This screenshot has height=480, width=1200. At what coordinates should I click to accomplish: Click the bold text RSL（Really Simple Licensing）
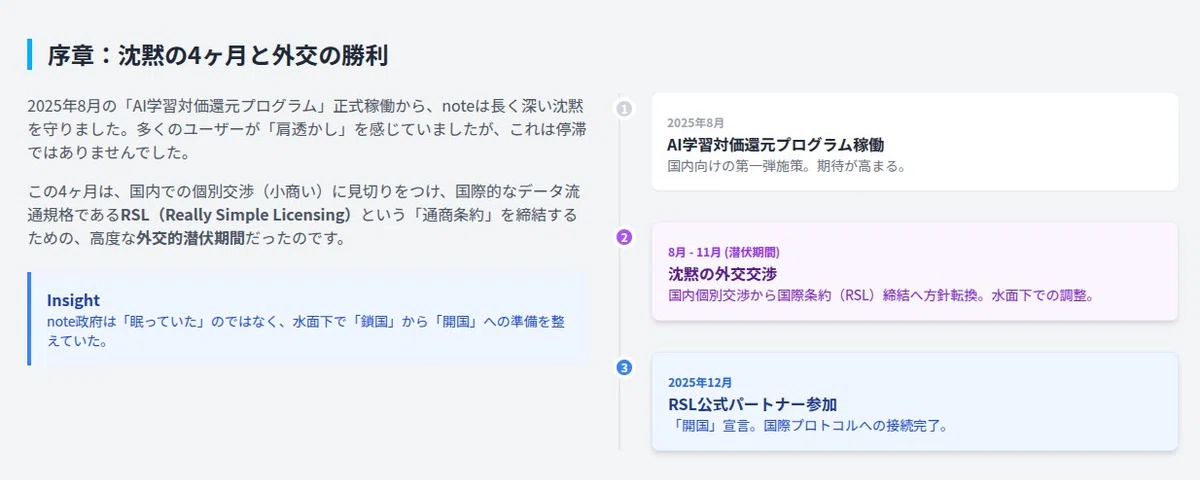pos(237,215)
